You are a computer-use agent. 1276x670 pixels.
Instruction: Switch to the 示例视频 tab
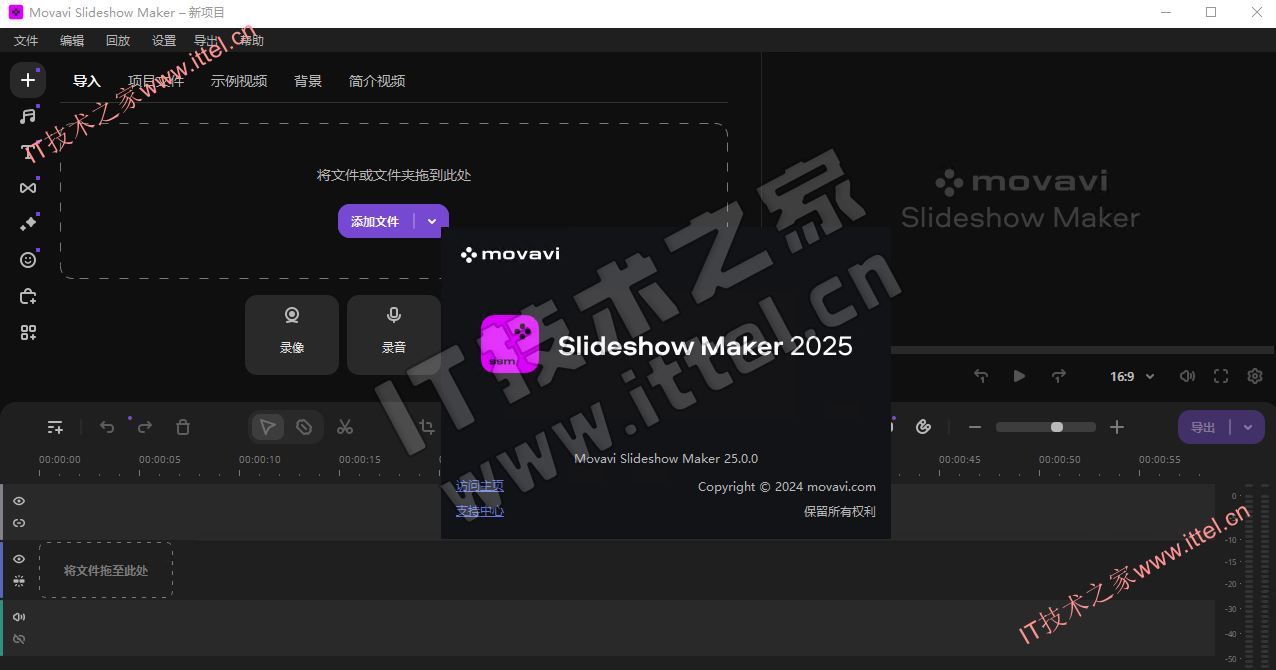pyautogui.click(x=239, y=81)
